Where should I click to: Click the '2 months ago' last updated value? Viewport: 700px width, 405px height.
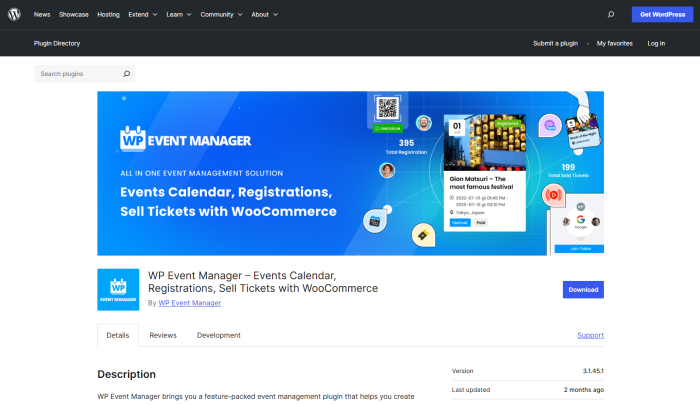[583, 389]
